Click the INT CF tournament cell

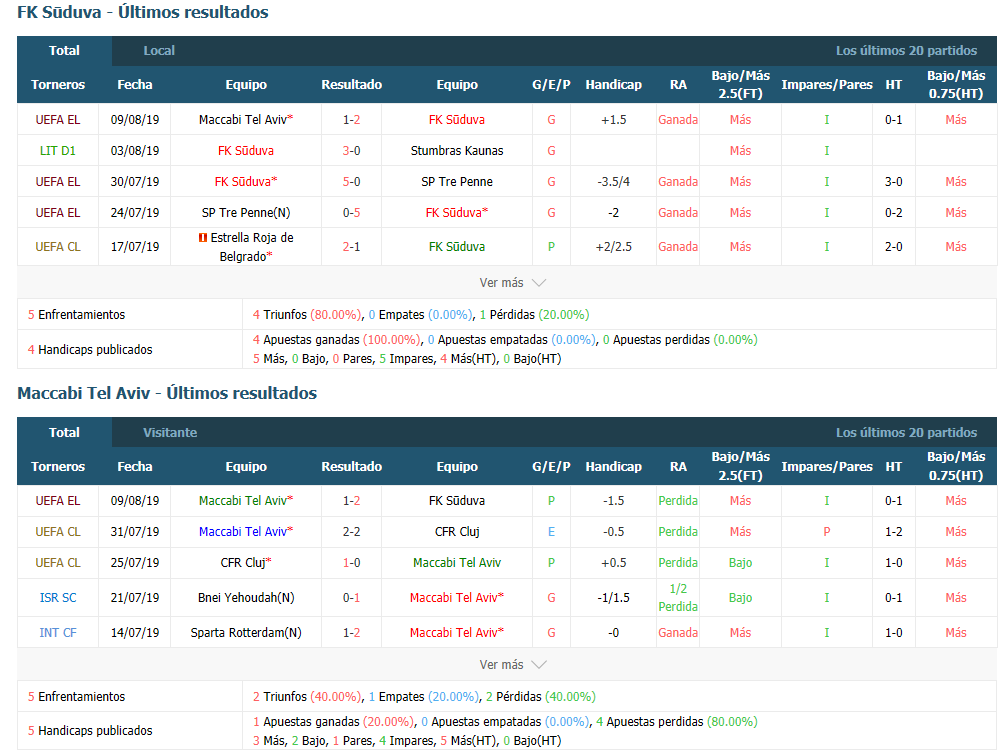point(58,633)
